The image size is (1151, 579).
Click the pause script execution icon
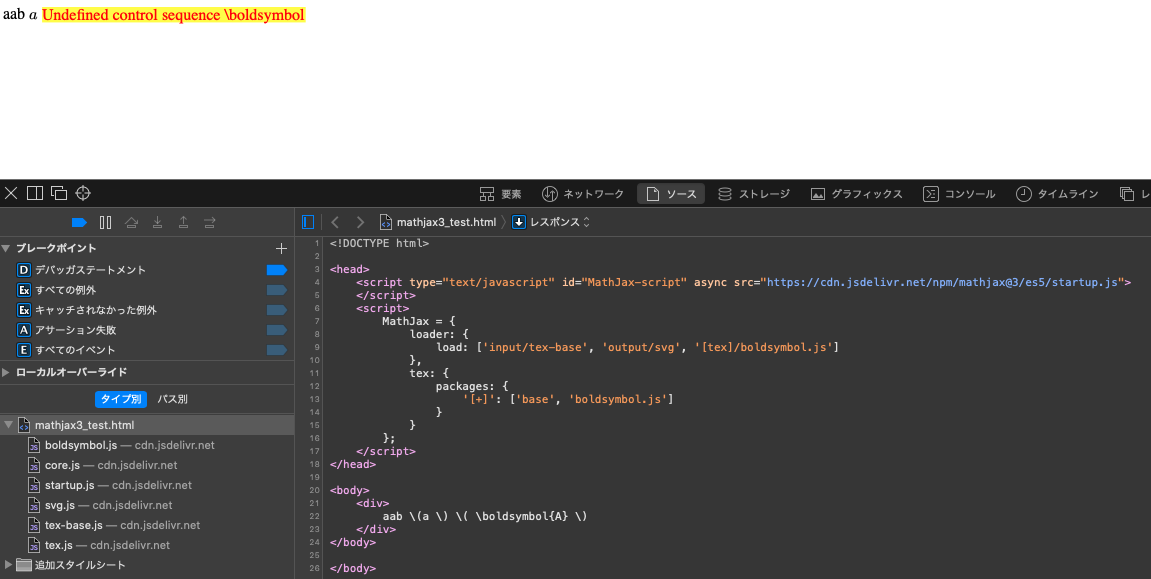coord(106,222)
